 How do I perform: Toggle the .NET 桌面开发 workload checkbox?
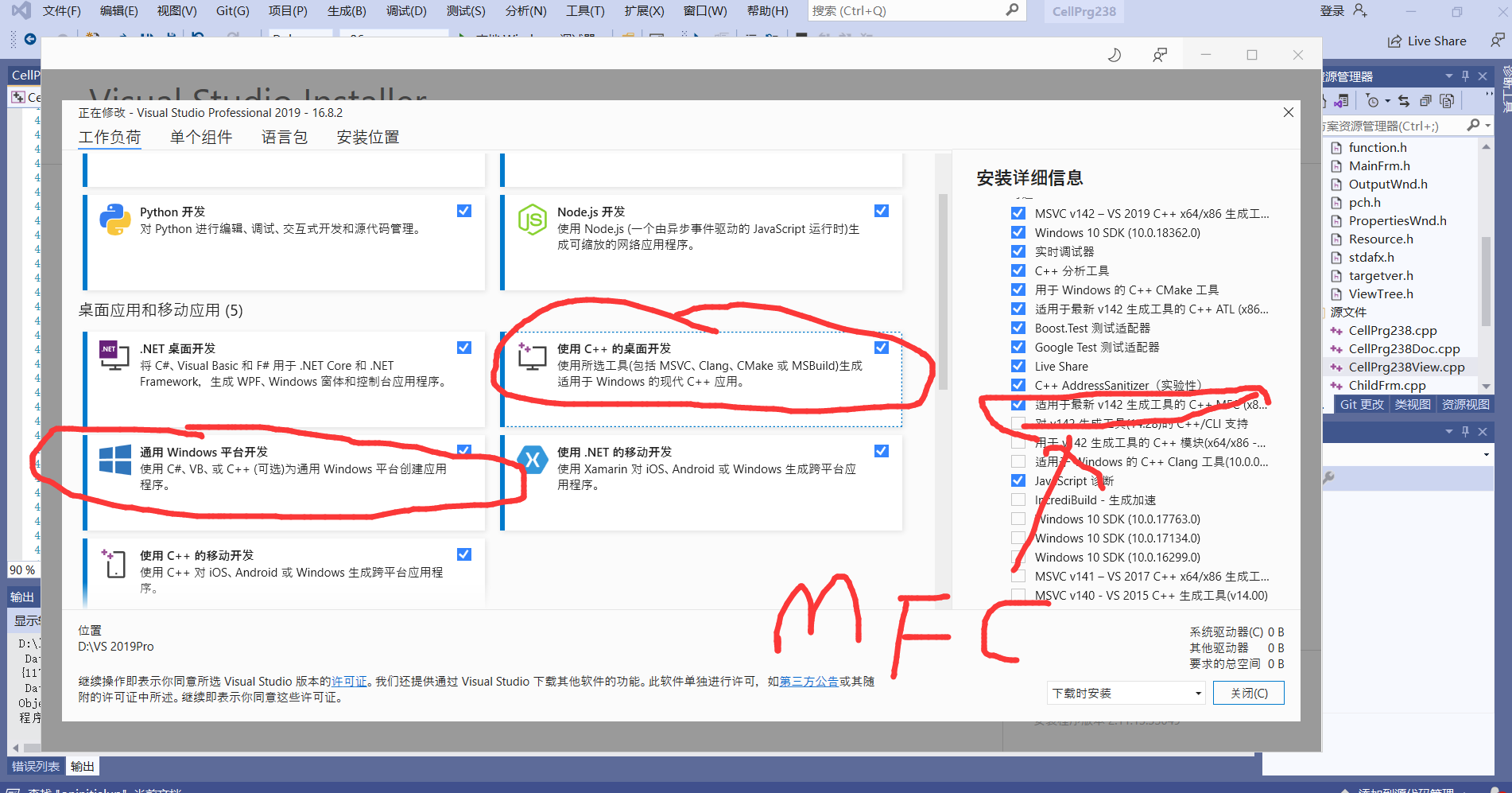pyautogui.click(x=464, y=348)
